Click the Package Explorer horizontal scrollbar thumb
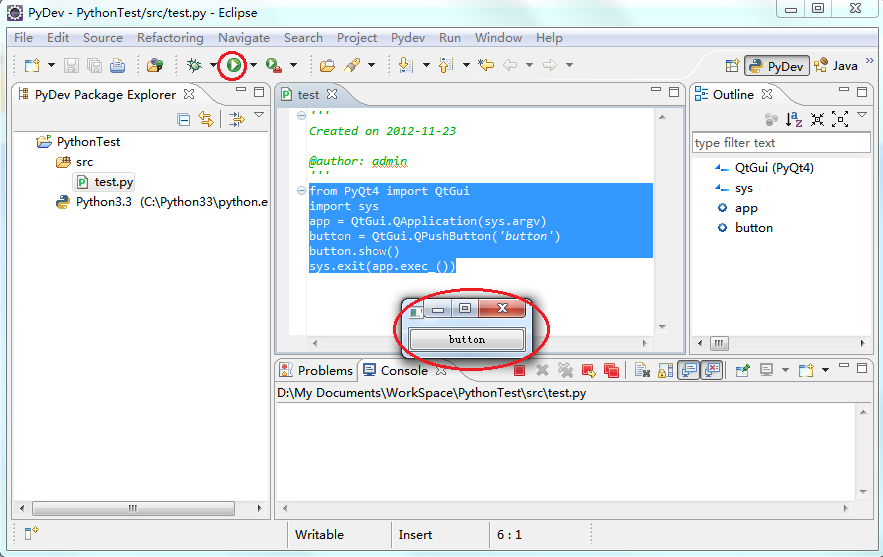883x557 pixels. coord(133,509)
